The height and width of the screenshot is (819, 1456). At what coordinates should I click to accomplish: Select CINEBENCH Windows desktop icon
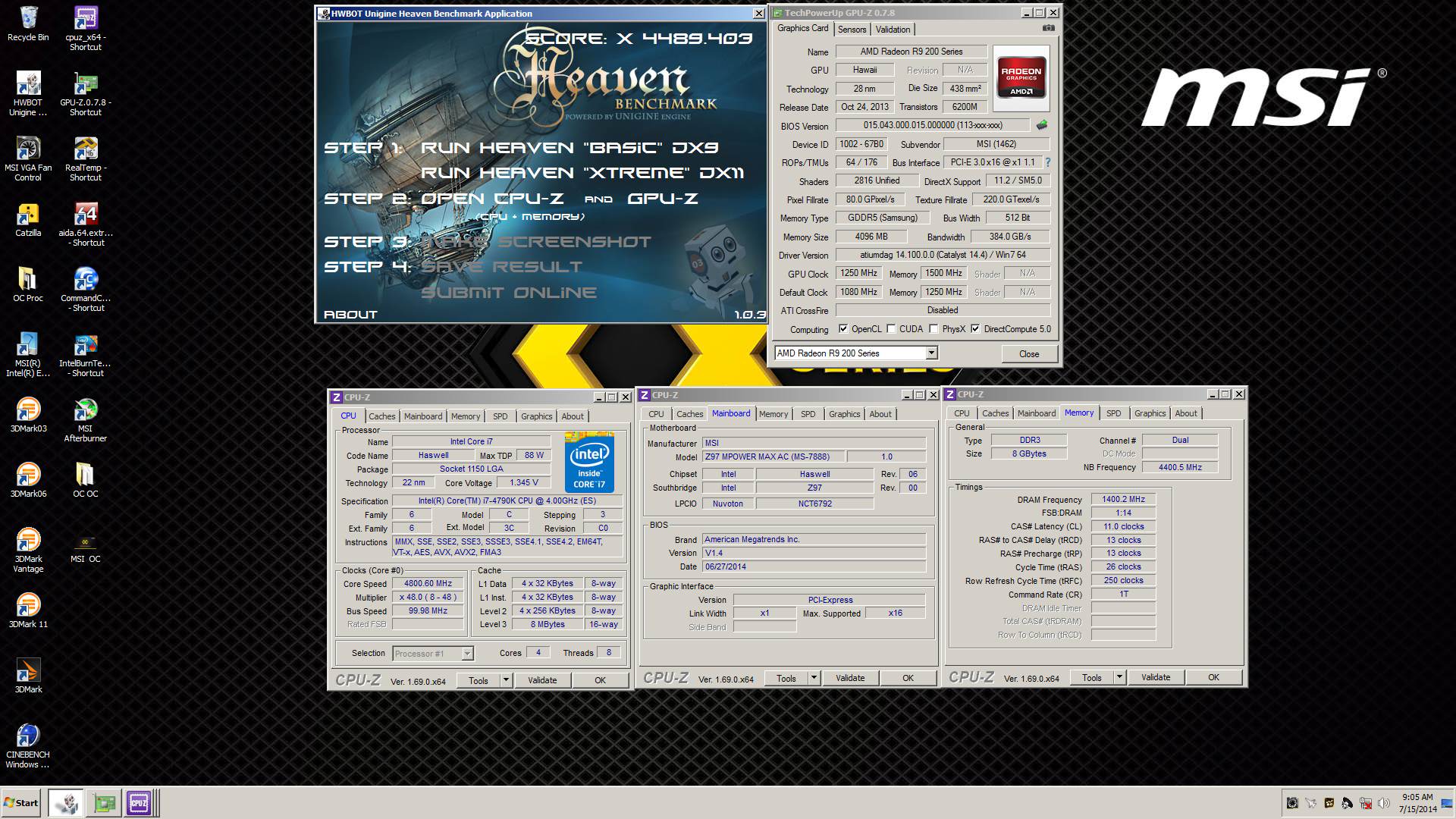pyautogui.click(x=28, y=746)
